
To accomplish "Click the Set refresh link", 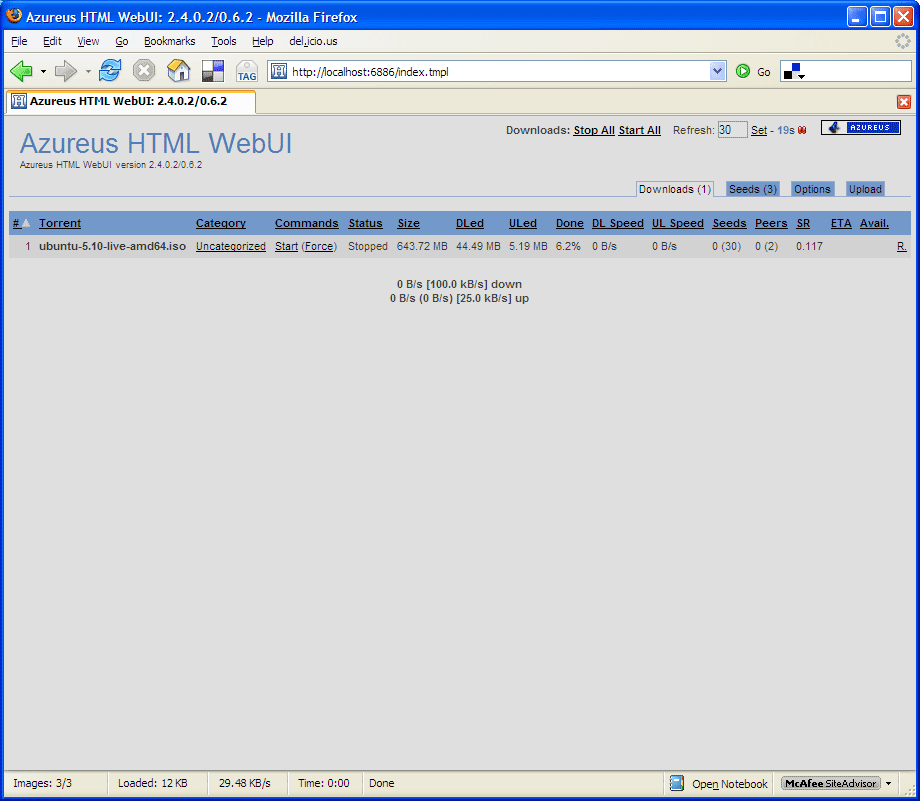I will coord(759,130).
